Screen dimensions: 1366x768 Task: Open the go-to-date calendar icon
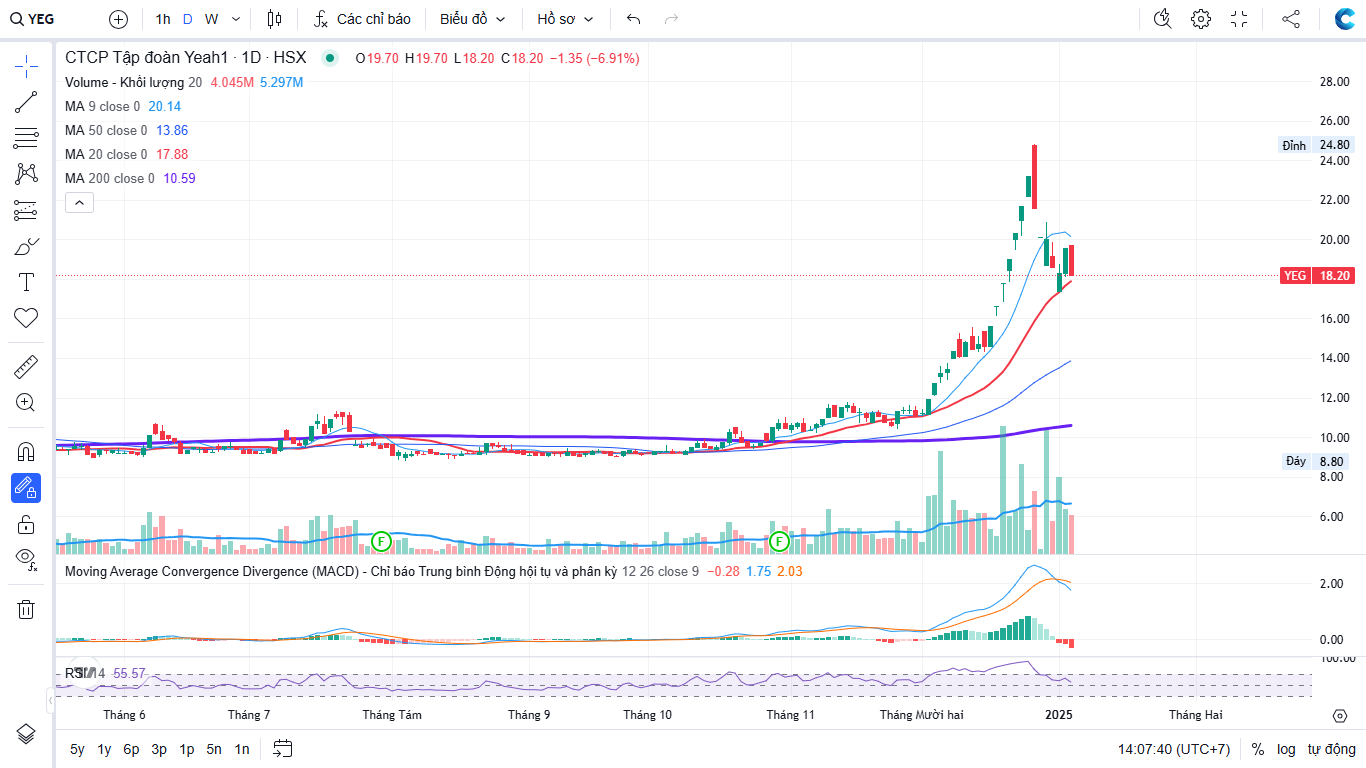click(282, 749)
